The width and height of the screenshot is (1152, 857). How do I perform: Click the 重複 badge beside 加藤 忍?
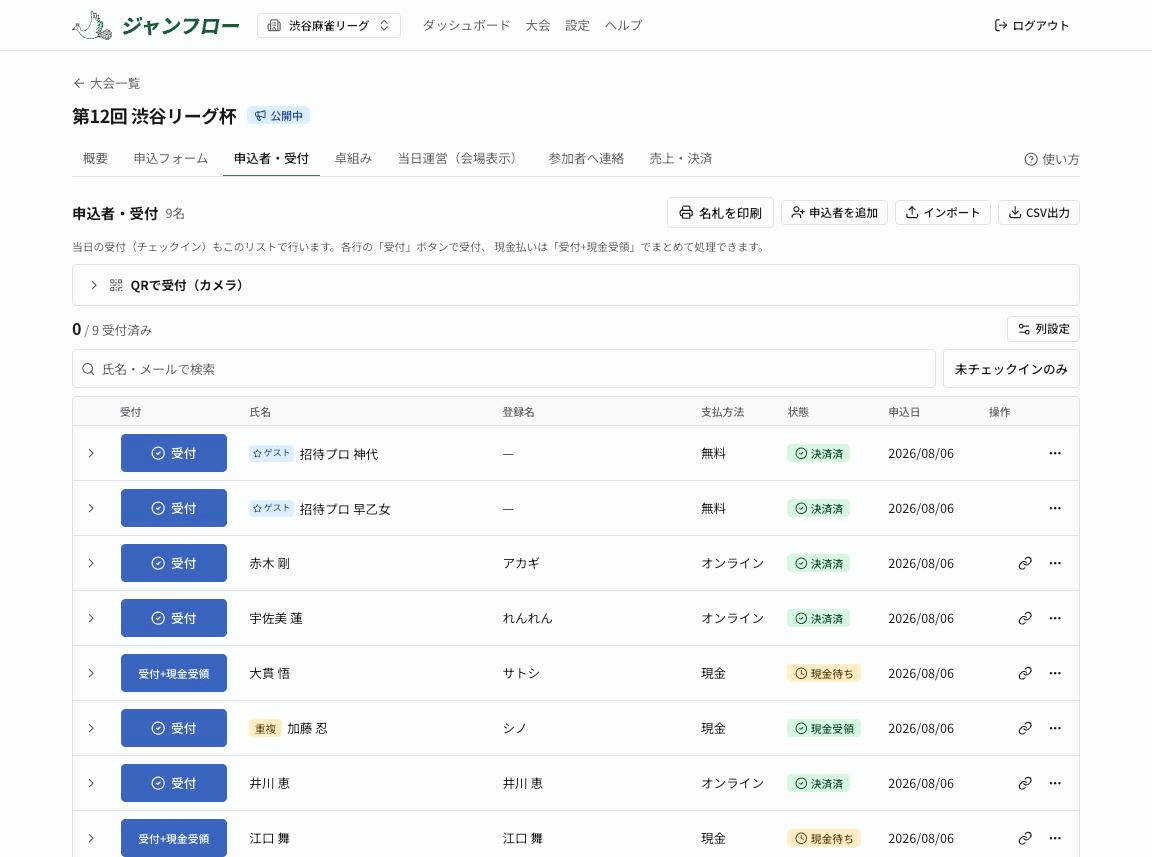point(265,728)
